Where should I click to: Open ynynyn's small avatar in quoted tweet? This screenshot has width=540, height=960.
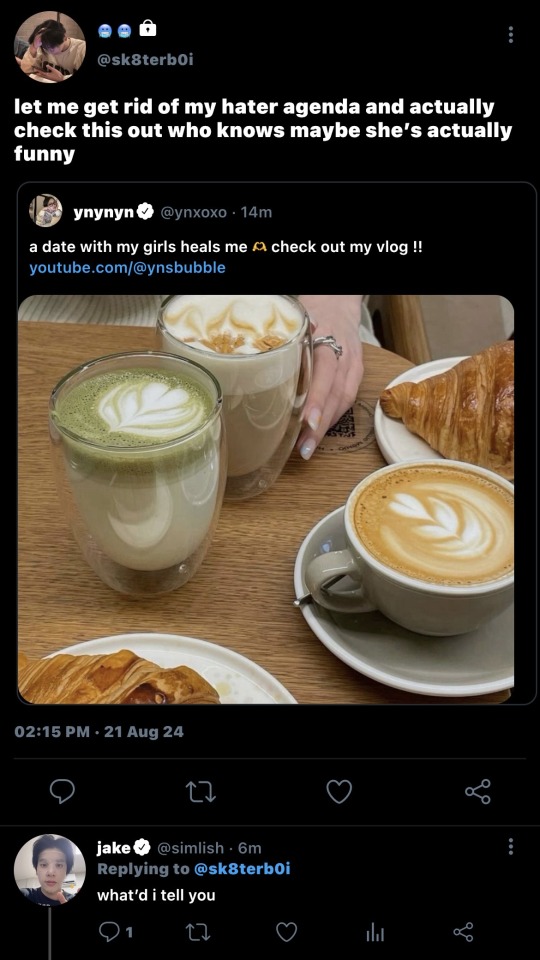[46, 211]
